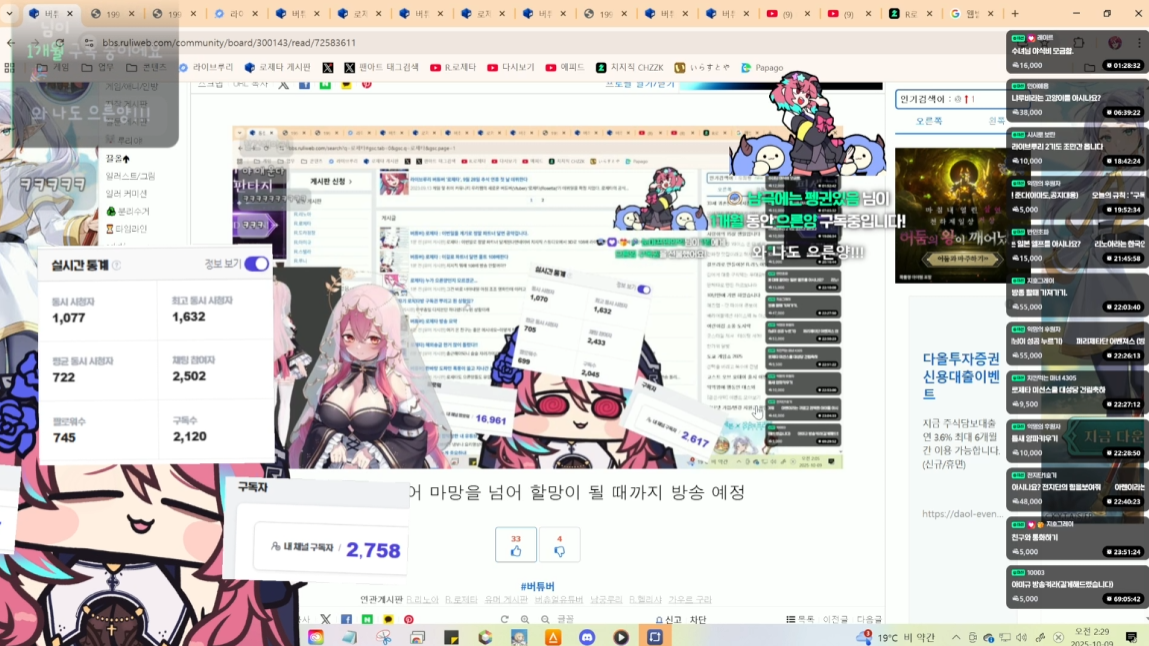
Task: Show hidden system tray icons
Action: 958,637
